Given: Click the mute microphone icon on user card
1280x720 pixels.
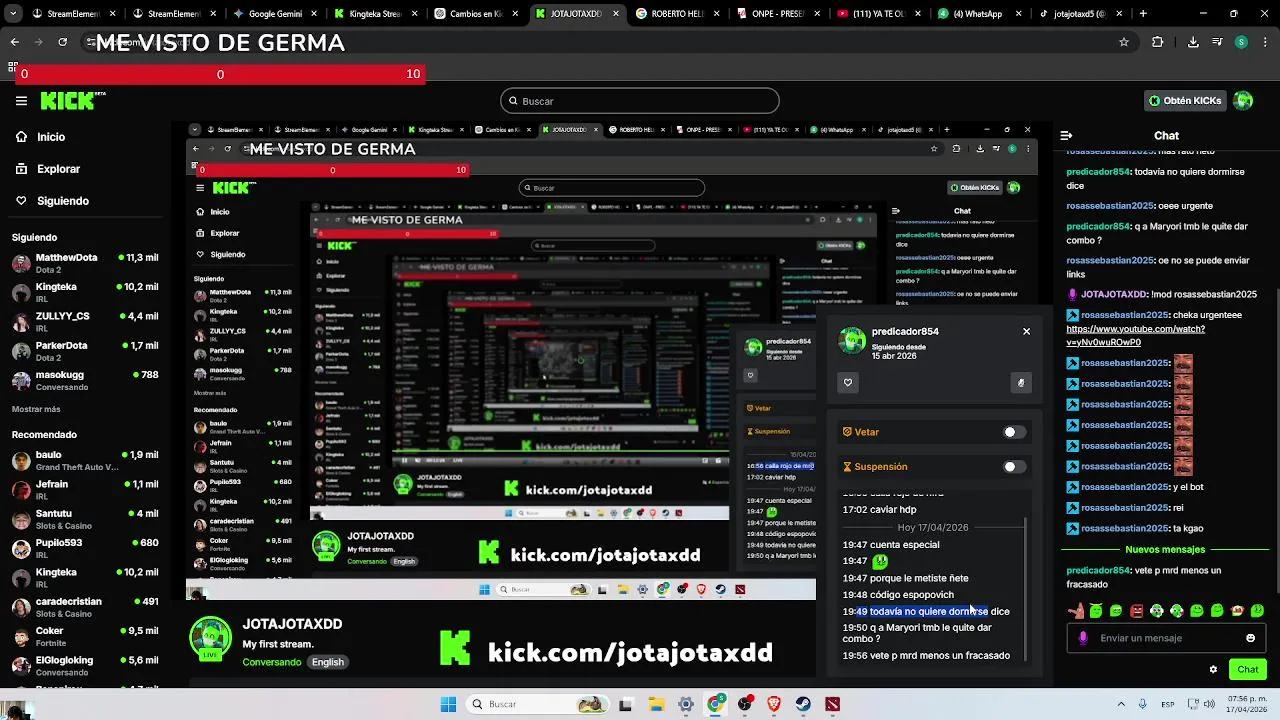Looking at the screenshot, I should point(1021,382).
